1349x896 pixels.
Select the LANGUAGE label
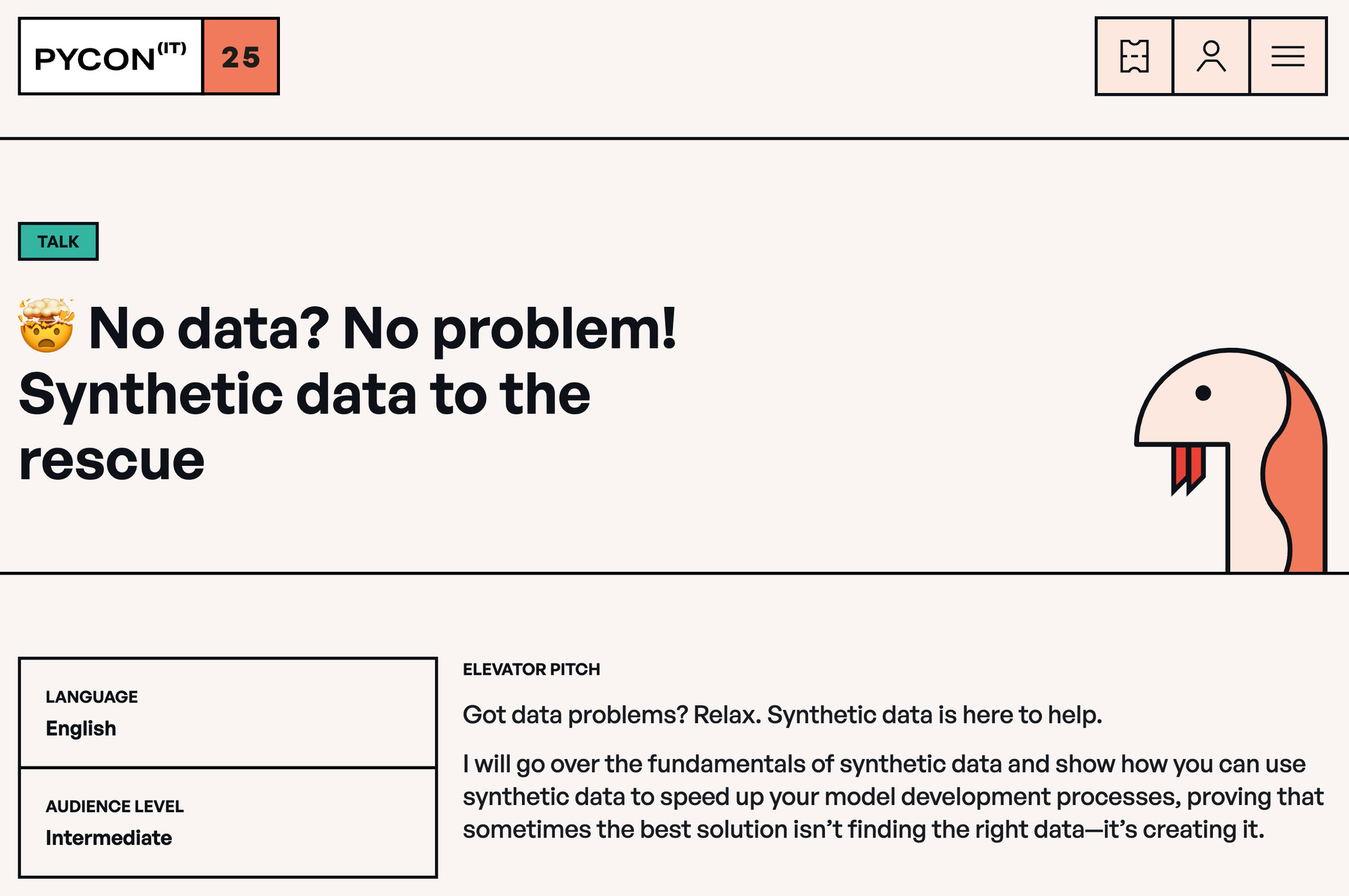click(92, 696)
